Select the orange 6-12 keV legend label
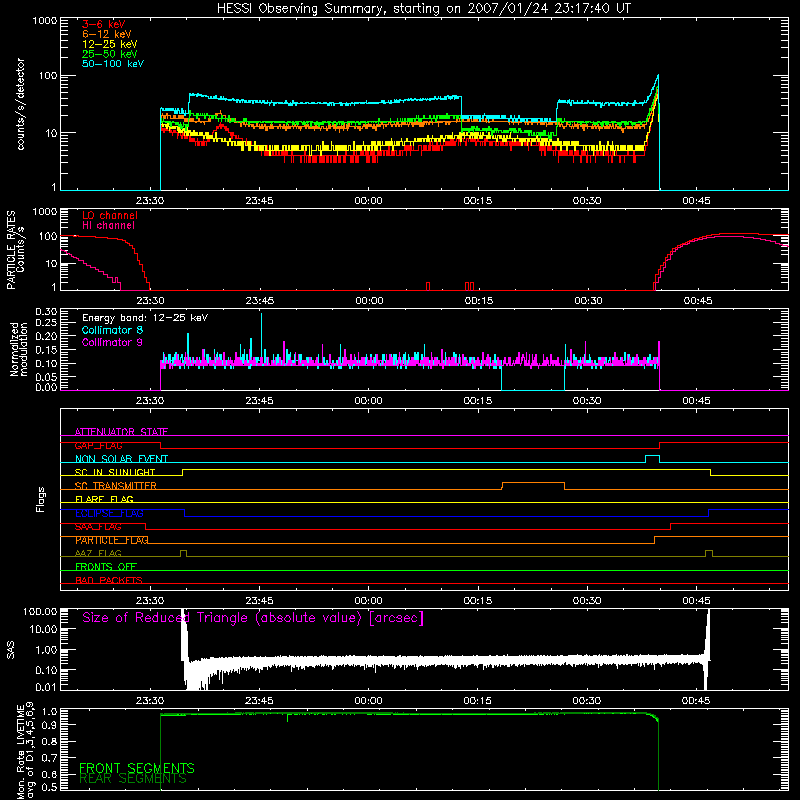 (107, 34)
